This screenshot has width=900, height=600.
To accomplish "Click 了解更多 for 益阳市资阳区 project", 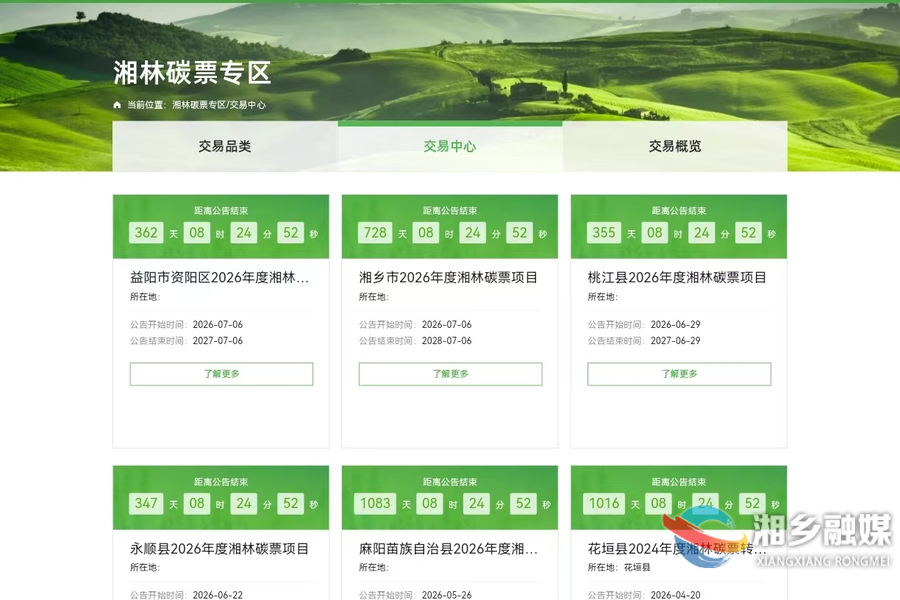I will pos(222,374).
